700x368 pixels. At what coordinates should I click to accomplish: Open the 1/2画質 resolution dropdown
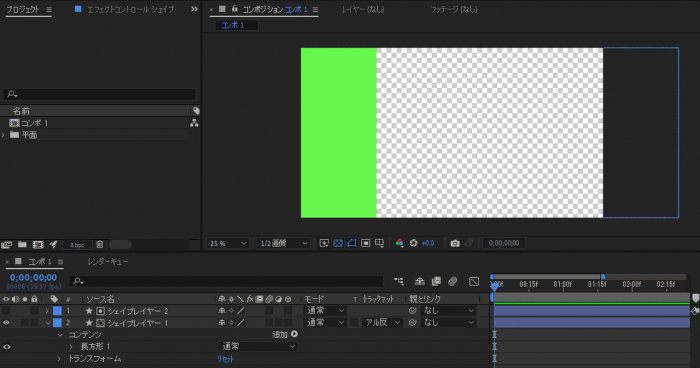click(x=284, y=243)
